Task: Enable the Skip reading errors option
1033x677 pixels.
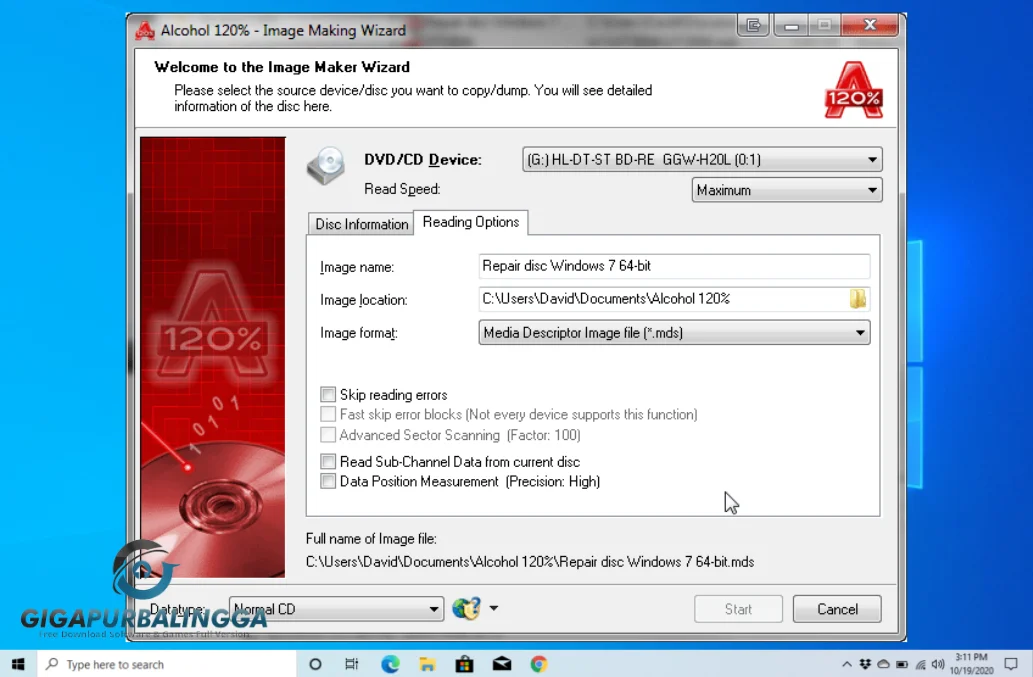Action: 328,394
